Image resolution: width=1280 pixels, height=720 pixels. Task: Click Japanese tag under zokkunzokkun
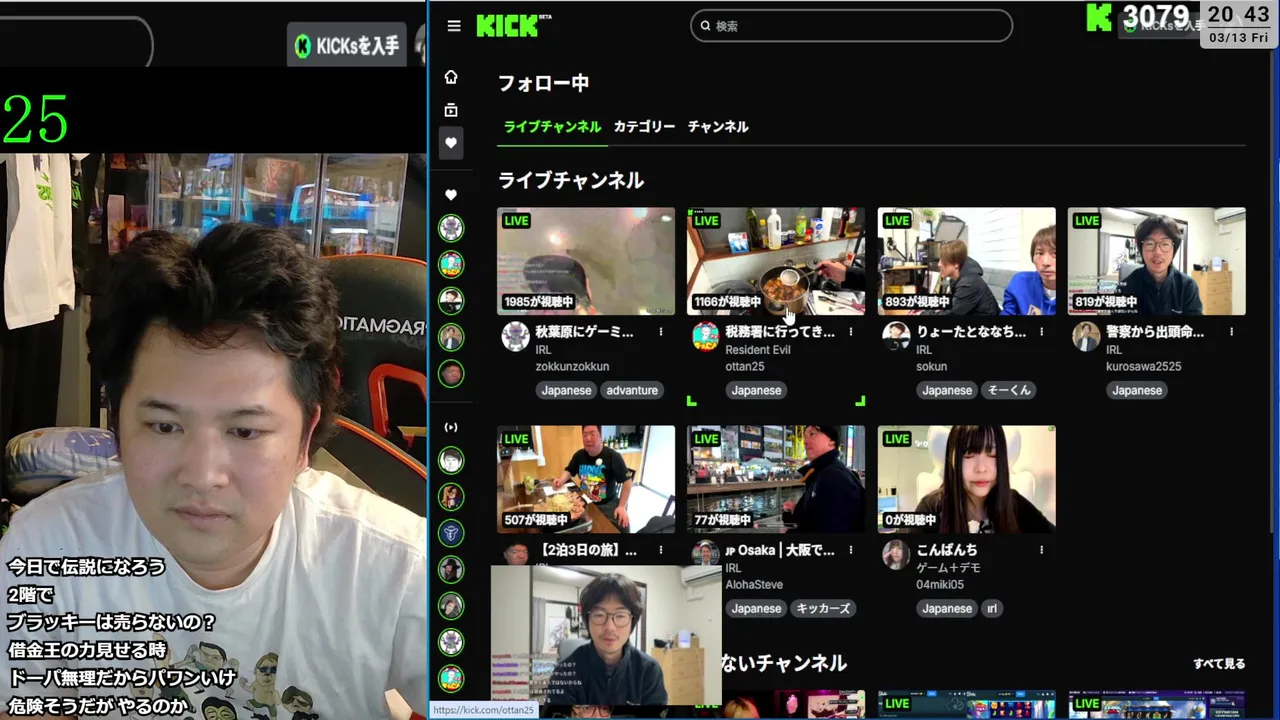[567, 390]
